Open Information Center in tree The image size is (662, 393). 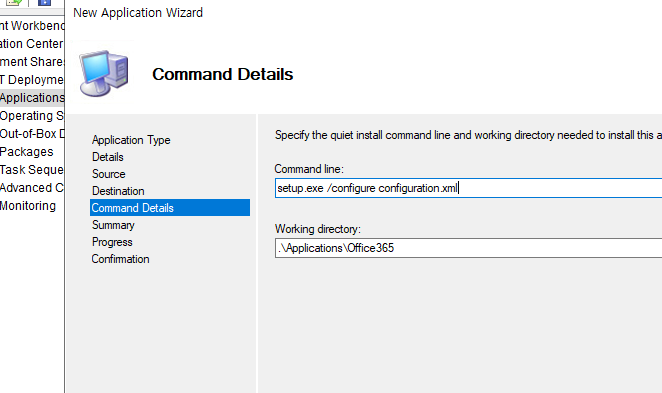click(x=32, y=43)
